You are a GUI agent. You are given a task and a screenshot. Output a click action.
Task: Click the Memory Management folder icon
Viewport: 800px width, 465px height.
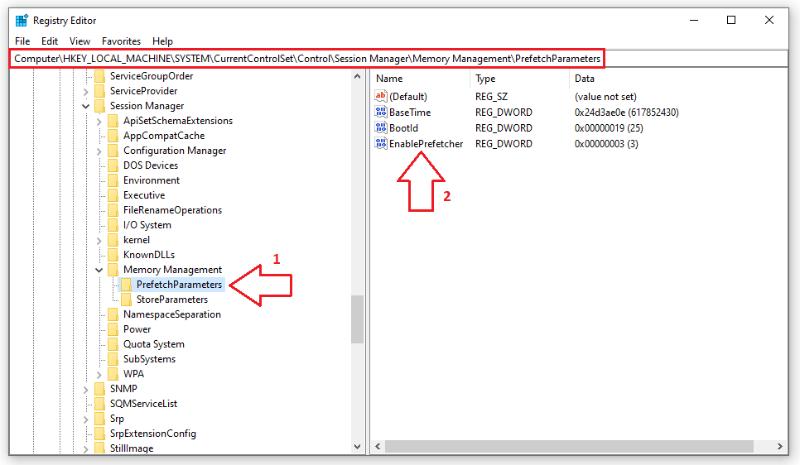point(113,270)
